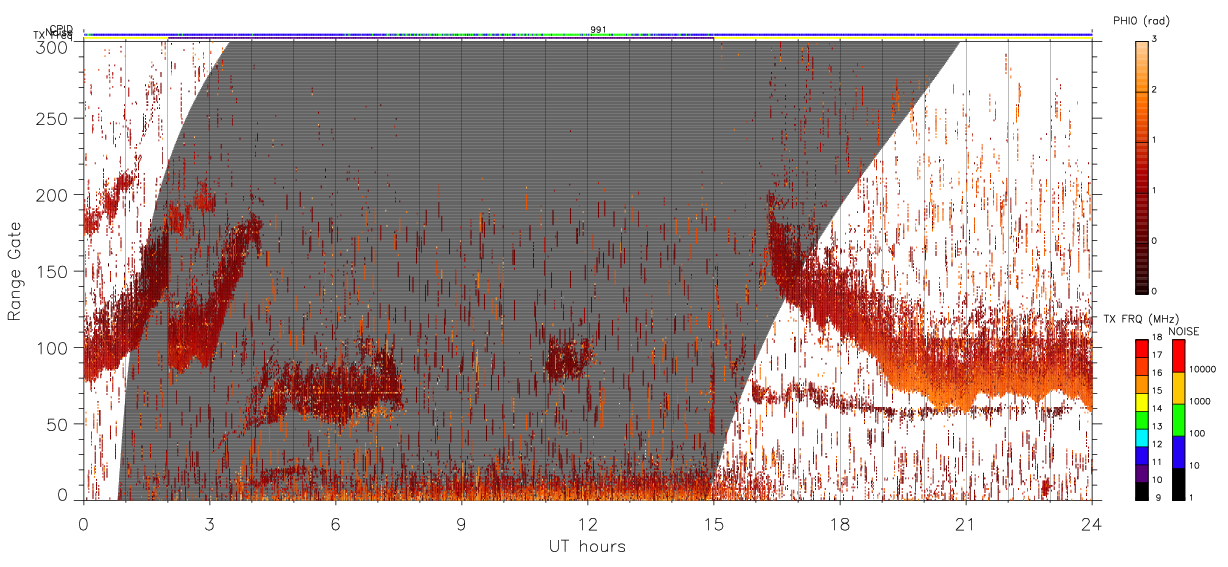Click the orange 15-16 MHz TX FRQ swatch
Screen dimensions: 1228x567
coord(1141,384)
